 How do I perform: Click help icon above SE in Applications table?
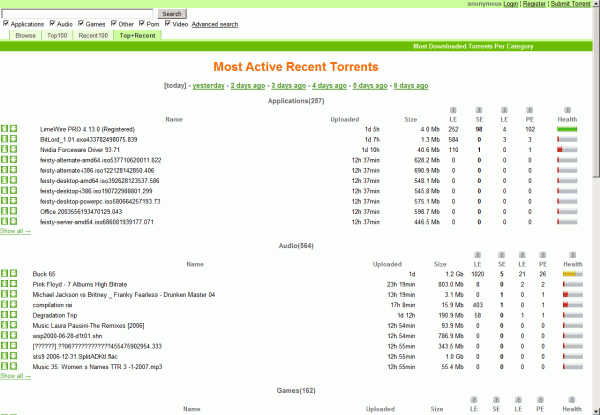tap(479, 110)
